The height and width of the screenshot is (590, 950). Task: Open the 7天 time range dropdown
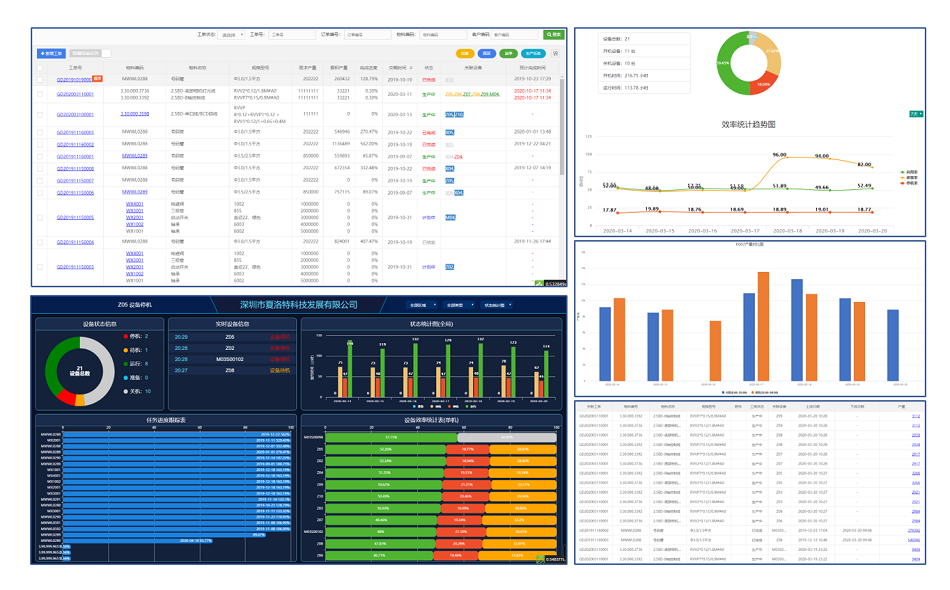pos(915,114)
